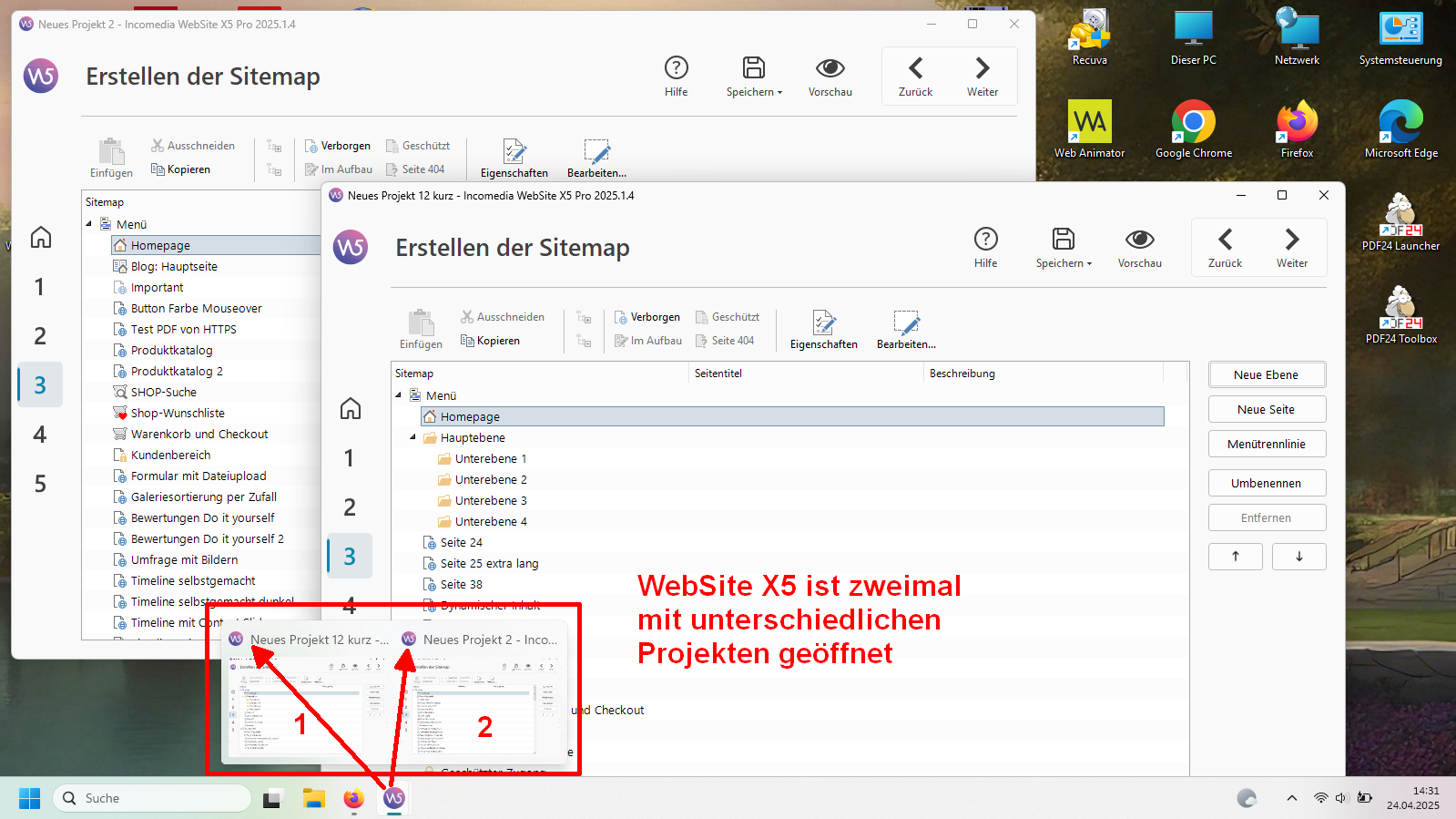Viewport: 1456px width, 819px height.
Task: Click Neue Ebene button
Action: 1267,374
